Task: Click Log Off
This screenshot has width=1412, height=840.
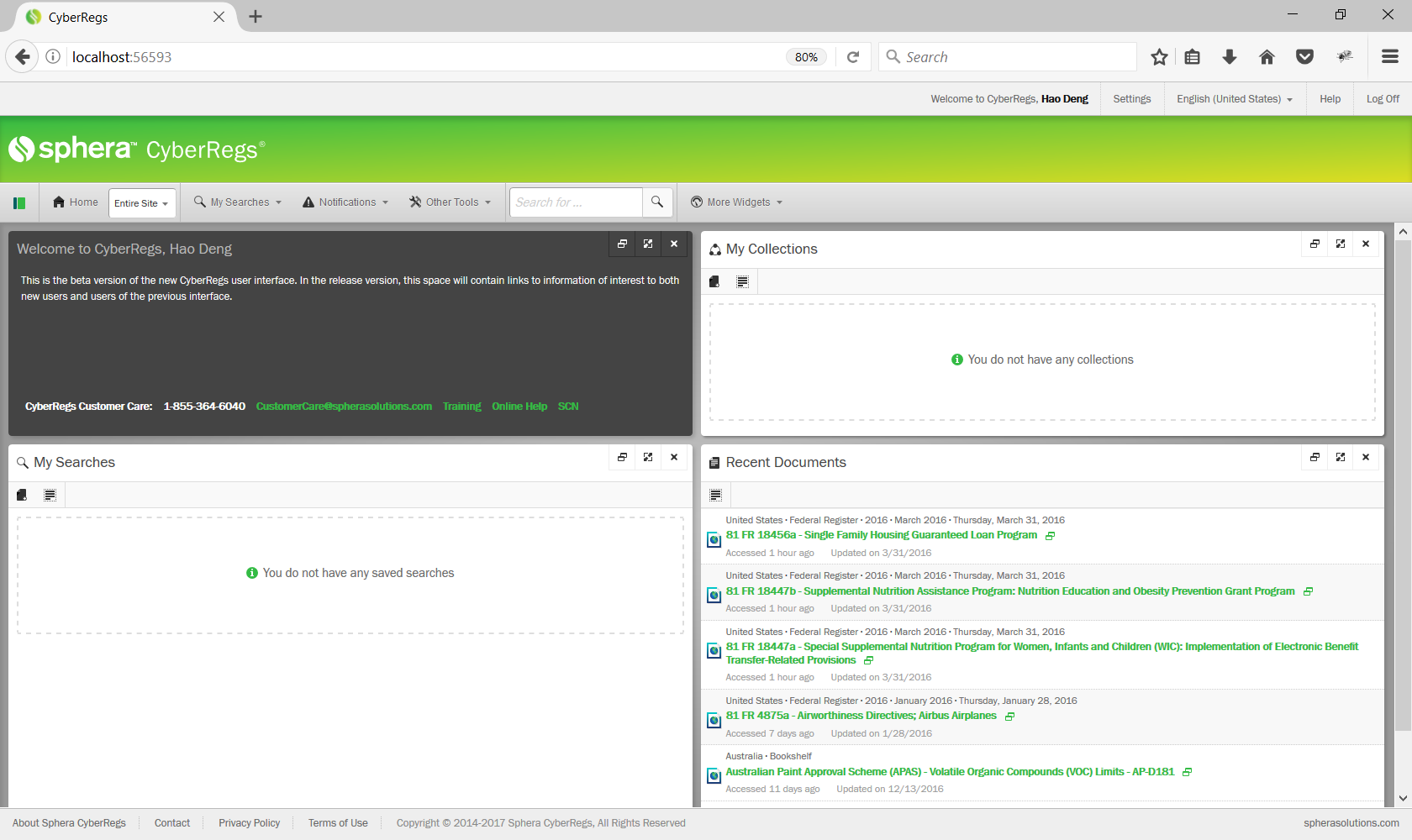Action: 1383,99
